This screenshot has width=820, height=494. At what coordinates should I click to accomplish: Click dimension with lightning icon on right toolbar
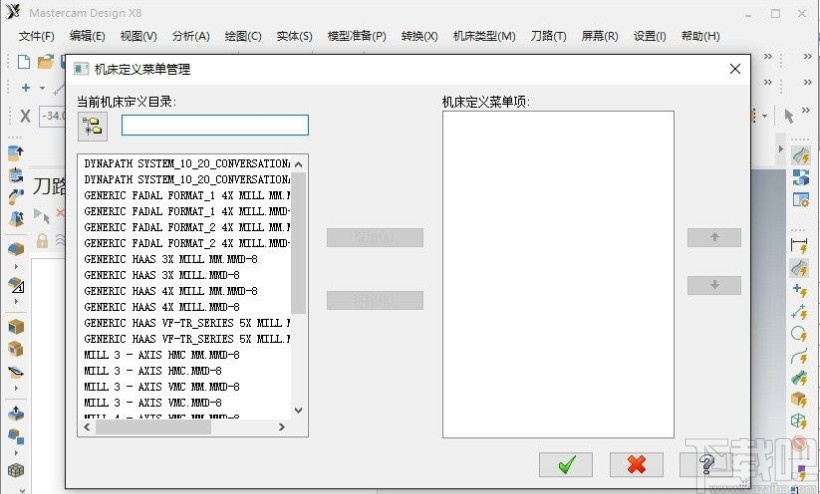tap(799, 245)
